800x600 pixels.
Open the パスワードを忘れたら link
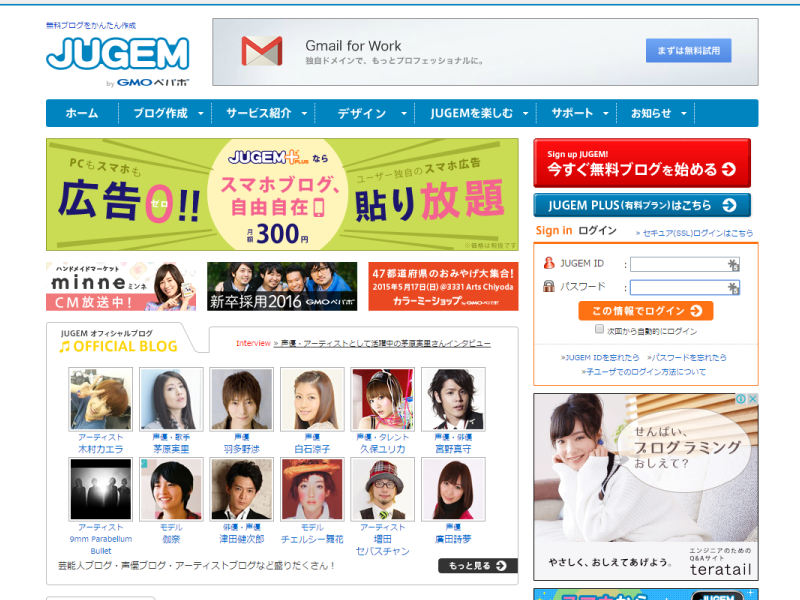tap(687, 358)
